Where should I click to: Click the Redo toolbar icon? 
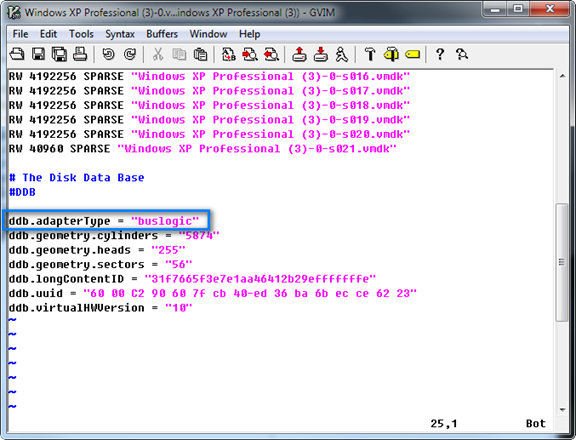129,54
